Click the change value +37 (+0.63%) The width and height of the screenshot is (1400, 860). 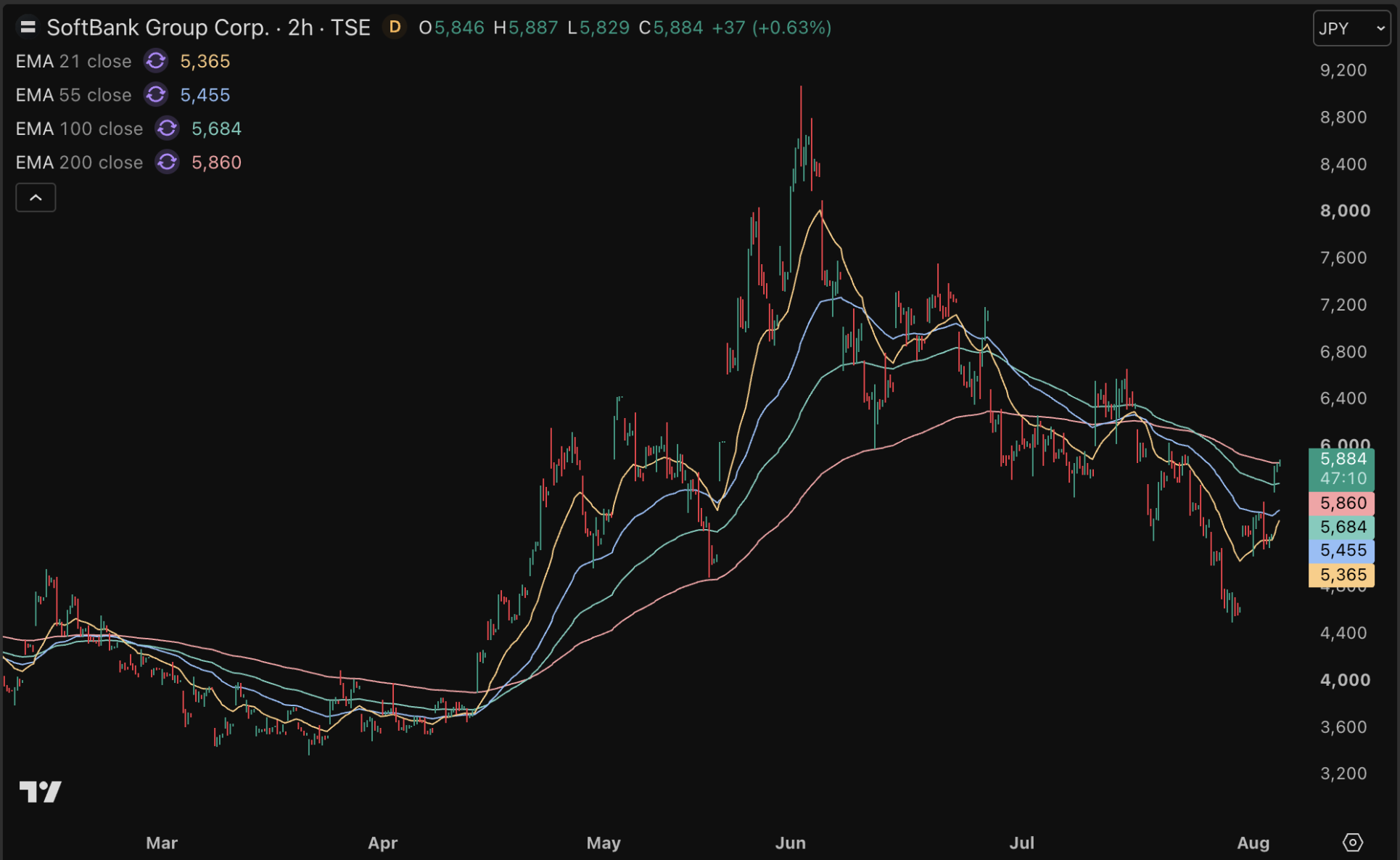click(772, 28)
